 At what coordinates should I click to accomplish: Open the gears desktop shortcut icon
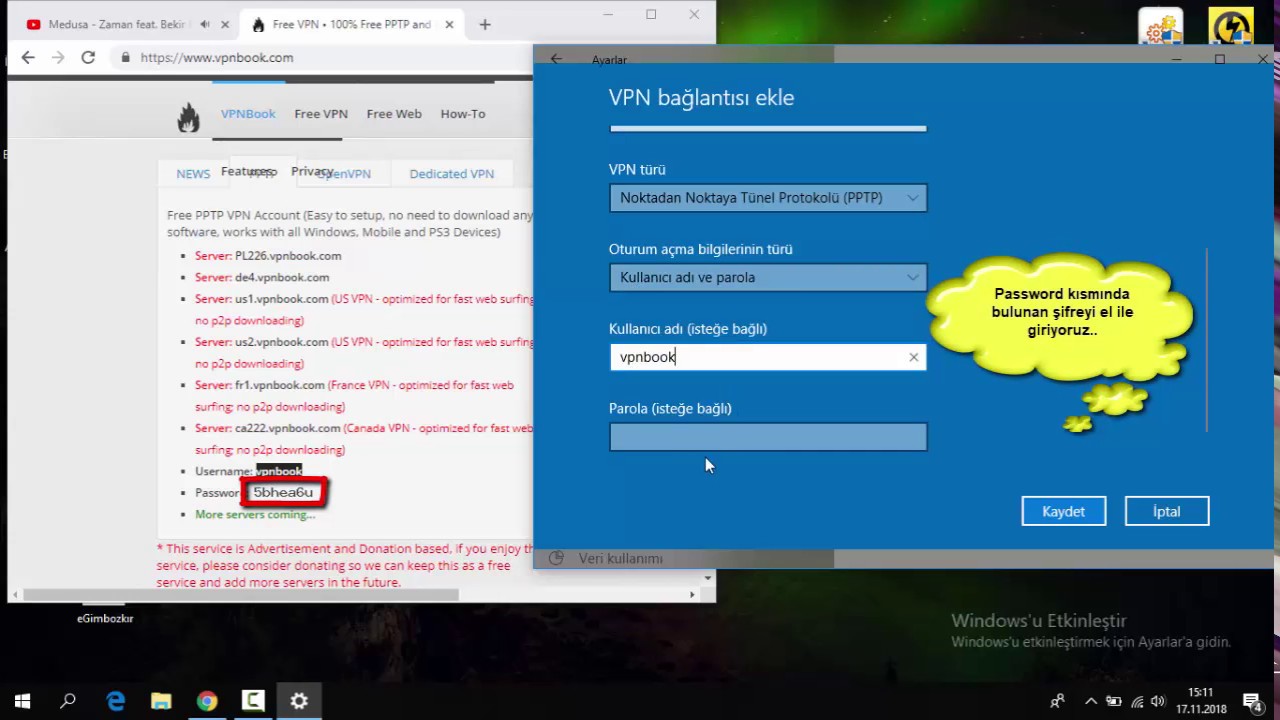1160,29
